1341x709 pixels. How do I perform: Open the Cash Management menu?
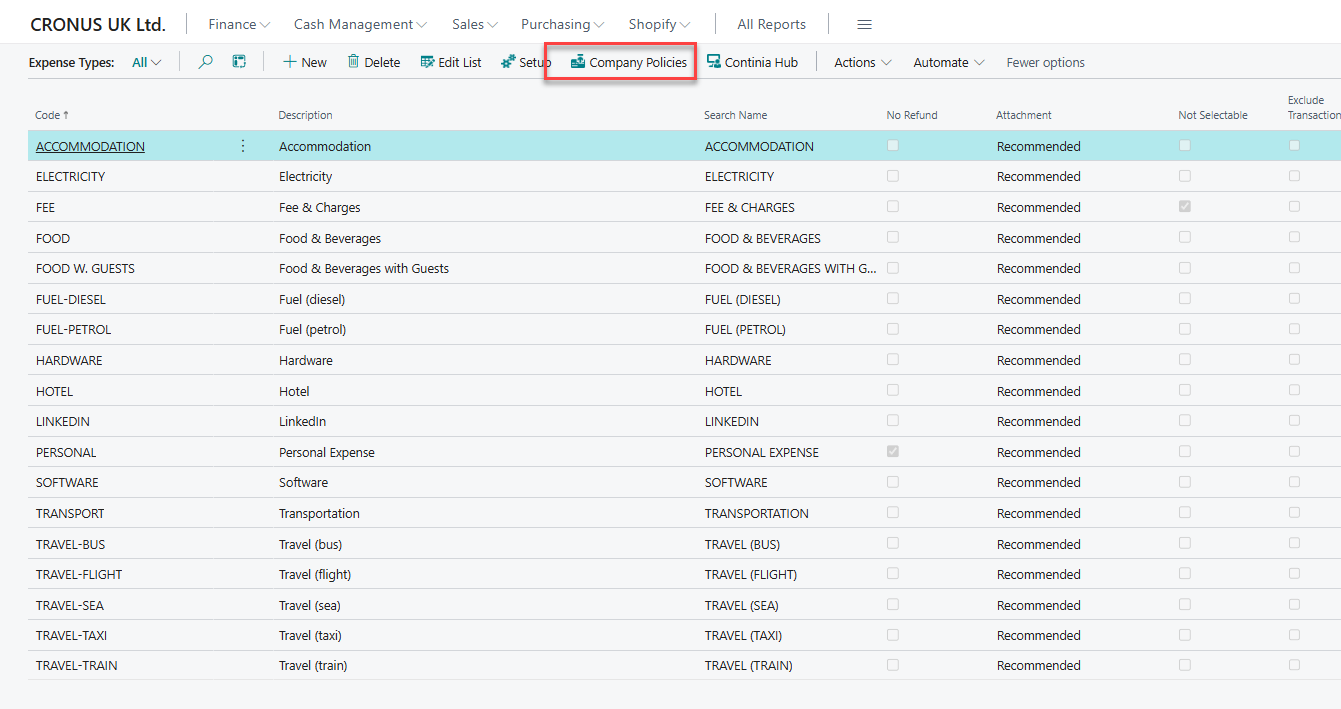pos(361,24)
